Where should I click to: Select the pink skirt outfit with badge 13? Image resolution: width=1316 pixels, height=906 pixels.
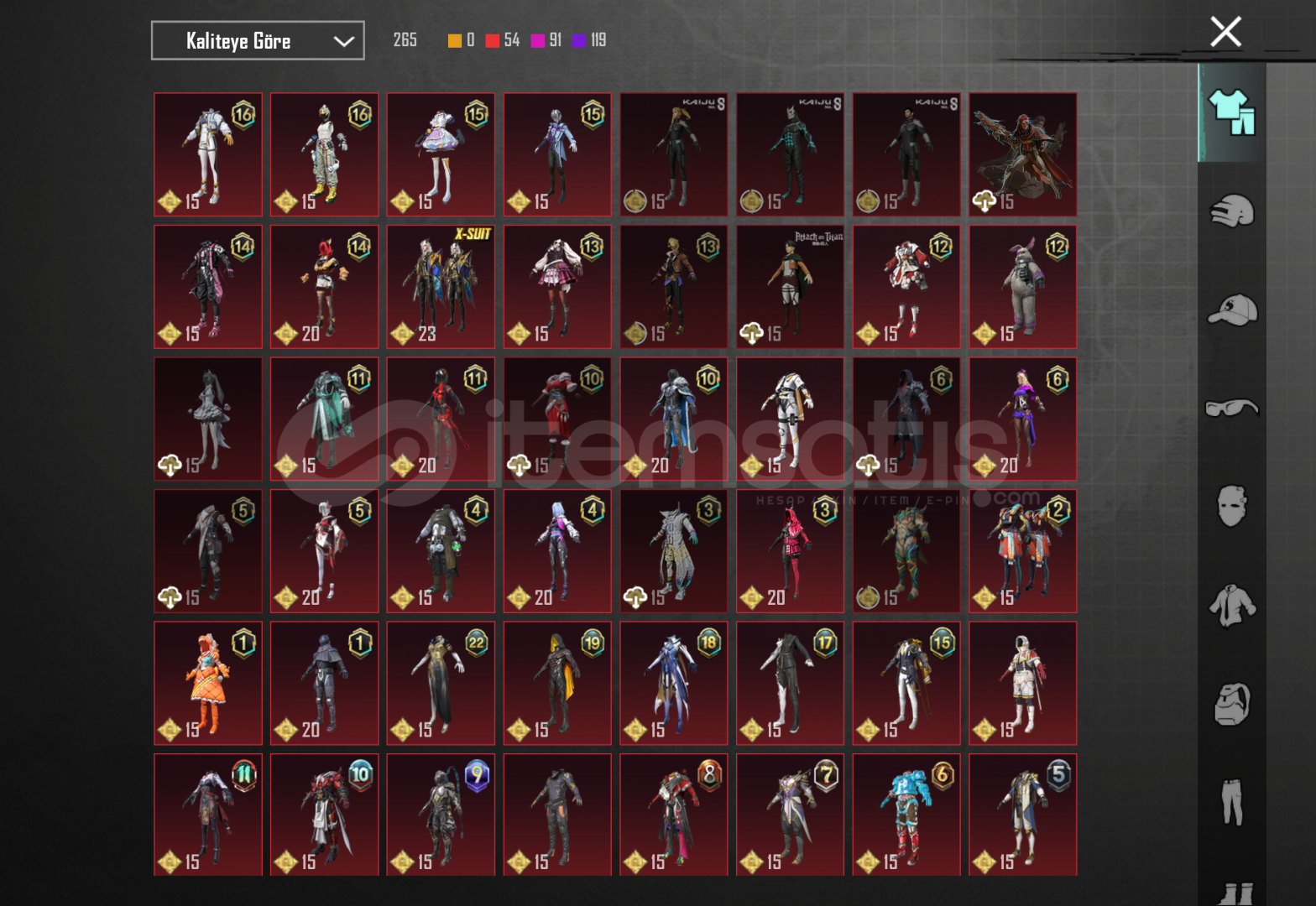558,287
